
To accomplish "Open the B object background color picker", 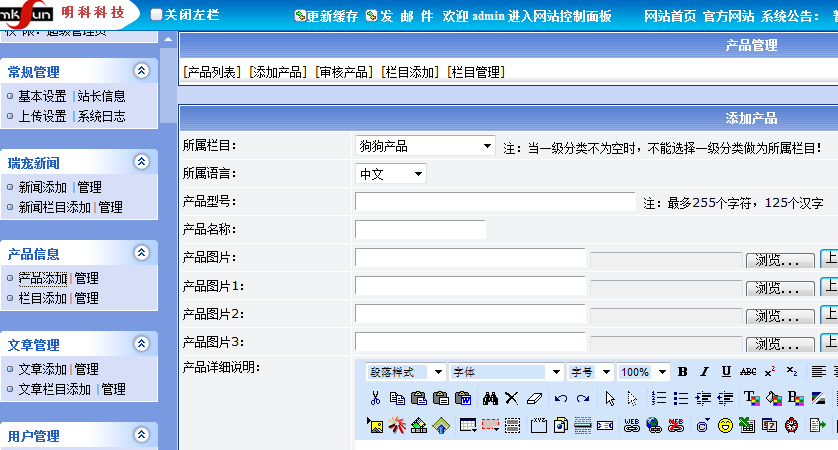I will click(x=795, y=398).
